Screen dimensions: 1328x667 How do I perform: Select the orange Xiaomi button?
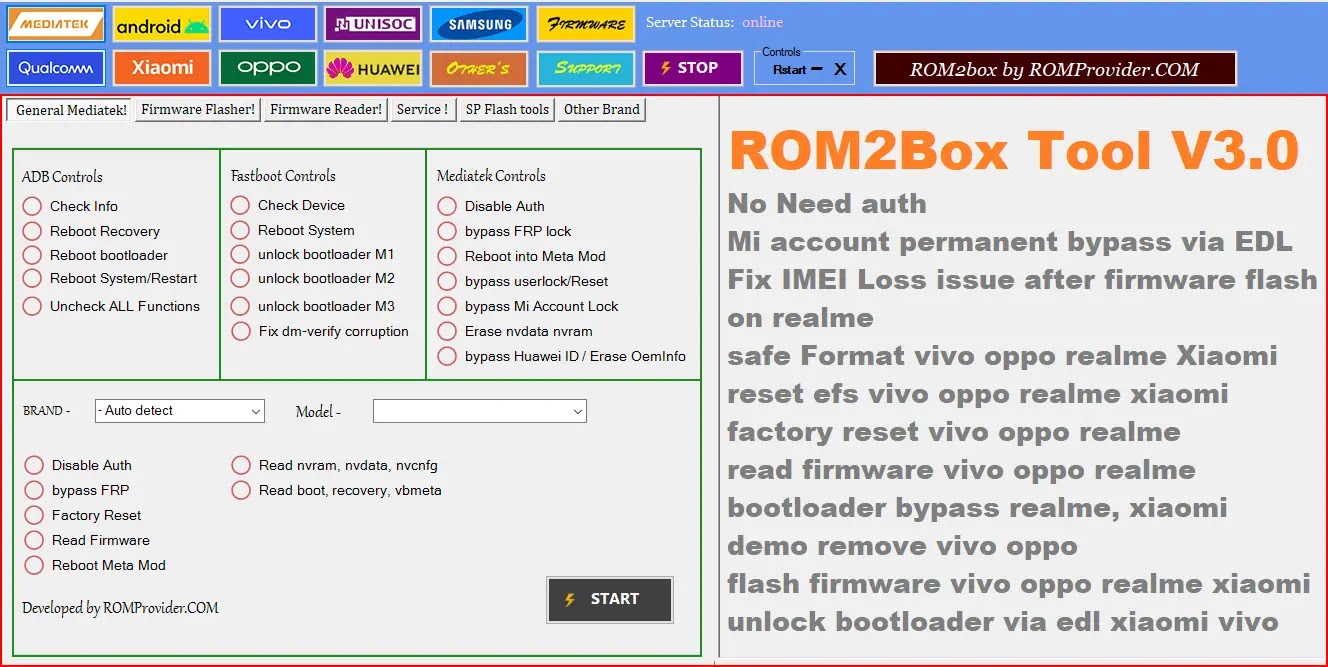(162, 68)
